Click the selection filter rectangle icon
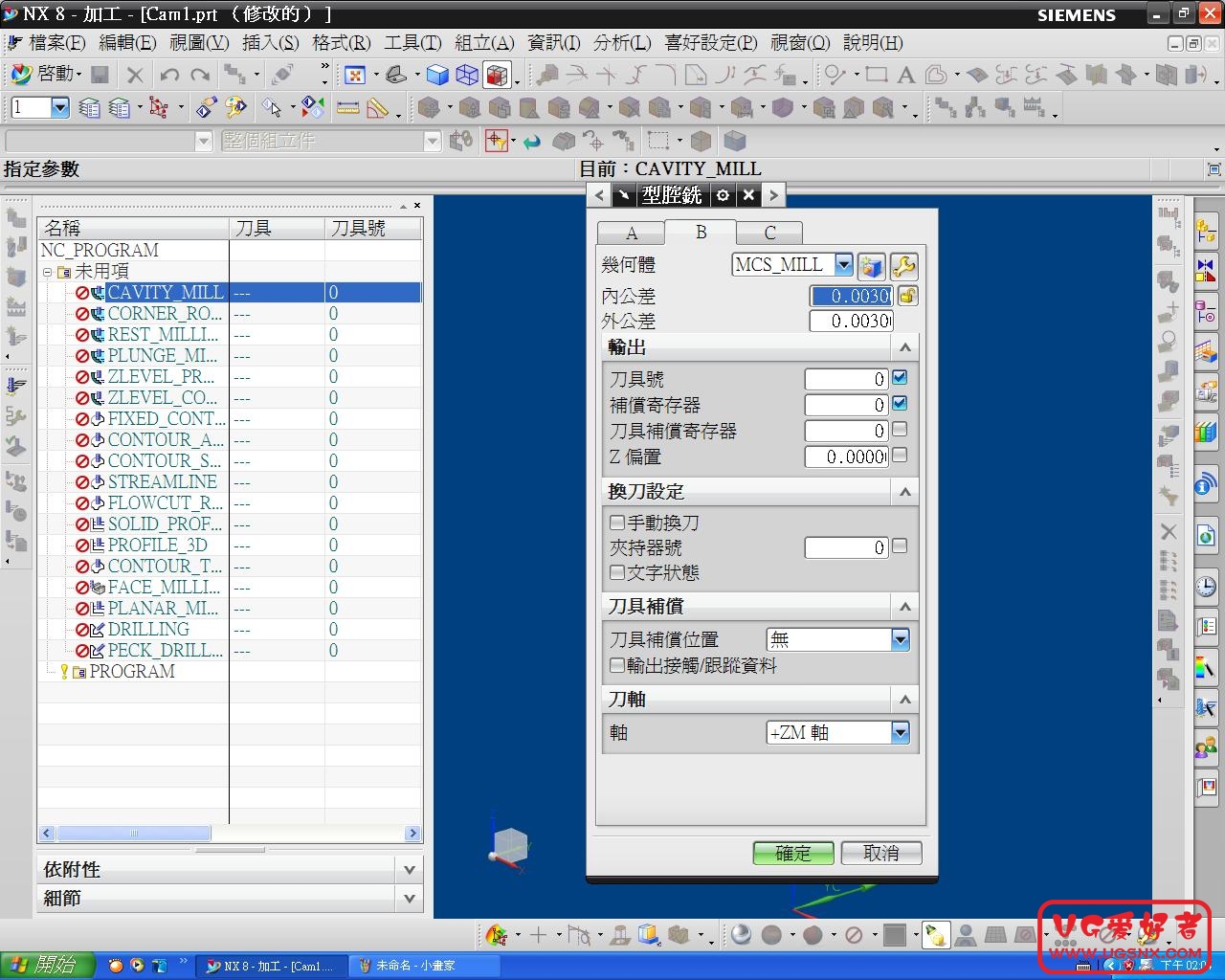Screen dimensions: 1225x980 657,141
